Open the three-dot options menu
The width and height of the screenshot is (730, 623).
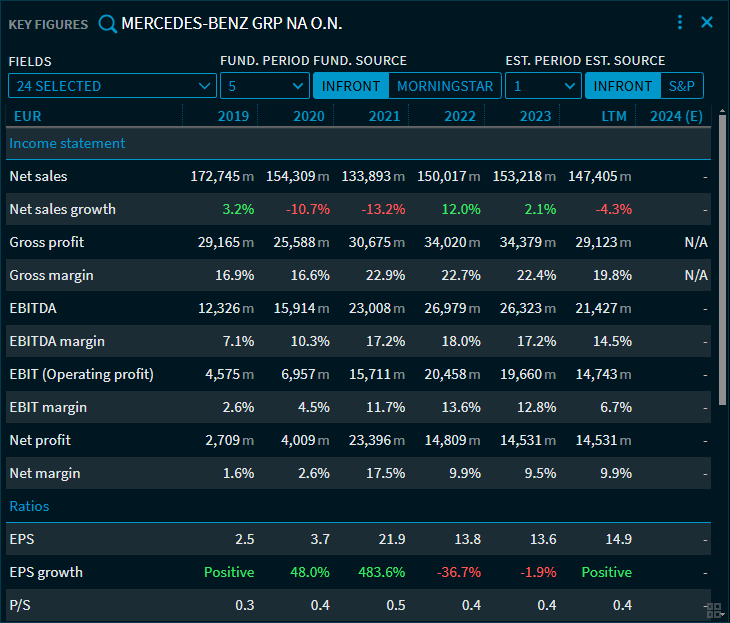680,22
